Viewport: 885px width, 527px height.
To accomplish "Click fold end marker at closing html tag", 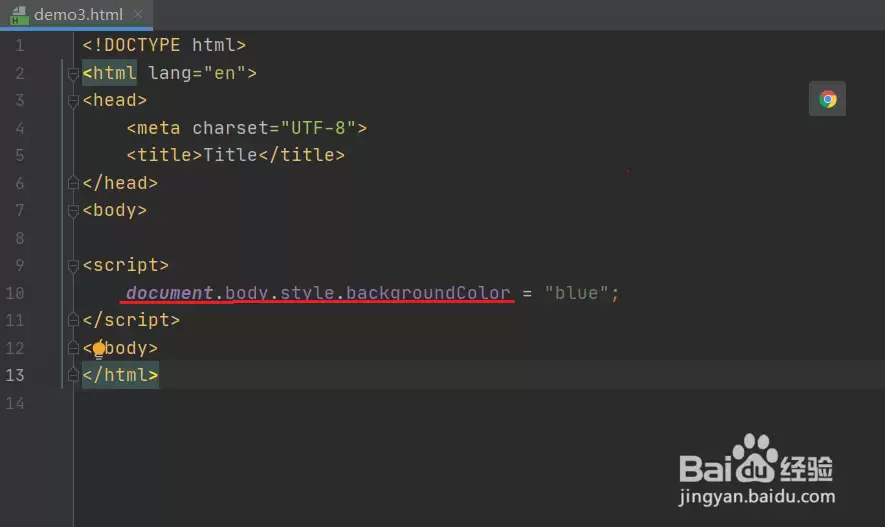I will coord(73,374).
